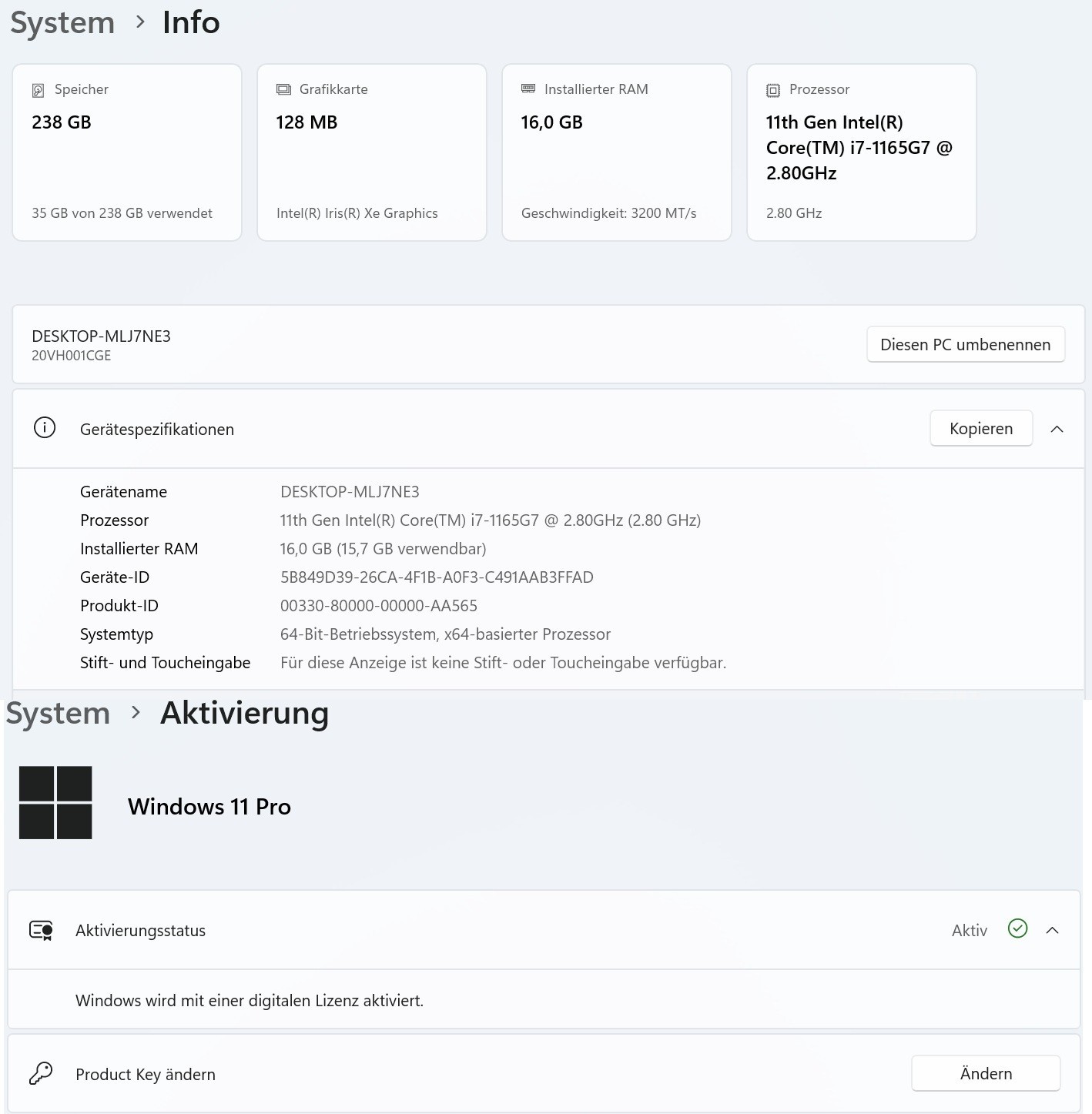
Task: Collapse the Aktivierungsstatus section chevron
Action: (x=1053, y=930)
